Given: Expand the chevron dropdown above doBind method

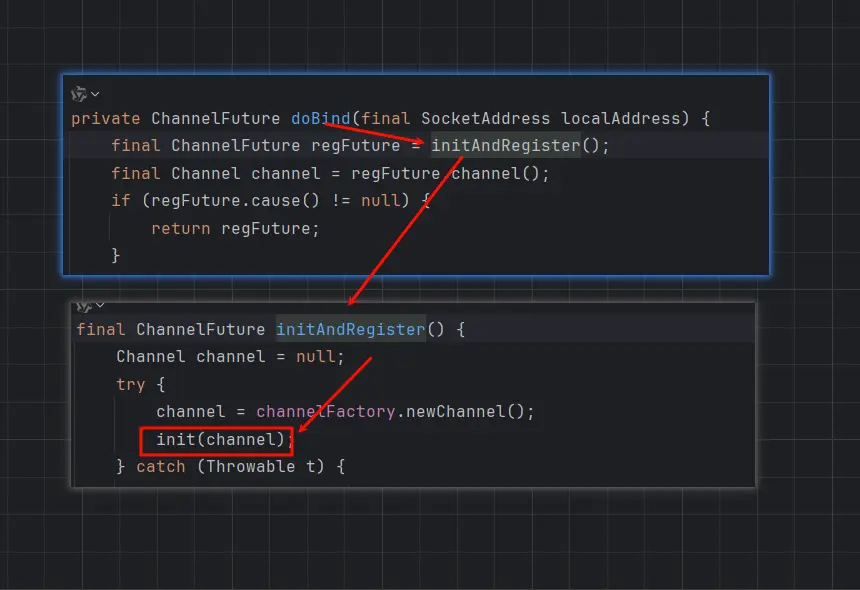Looking at the screenshot, I should (x=95, y=94).
